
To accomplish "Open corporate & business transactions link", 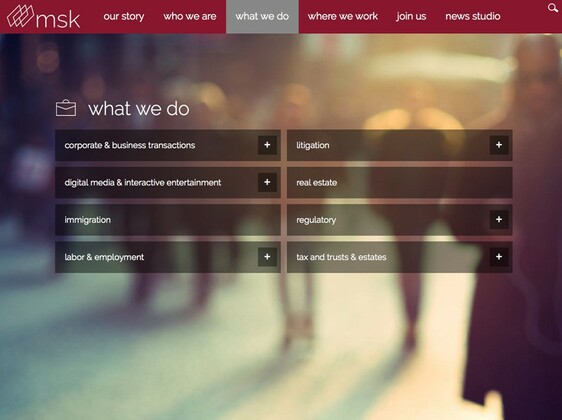I will 130,145.
